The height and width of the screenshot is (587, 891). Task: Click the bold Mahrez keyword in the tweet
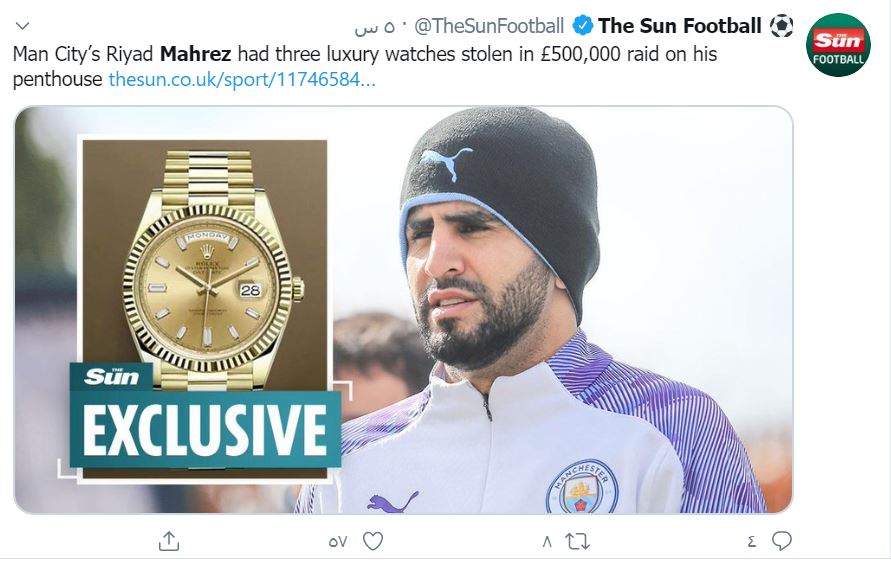196,53
